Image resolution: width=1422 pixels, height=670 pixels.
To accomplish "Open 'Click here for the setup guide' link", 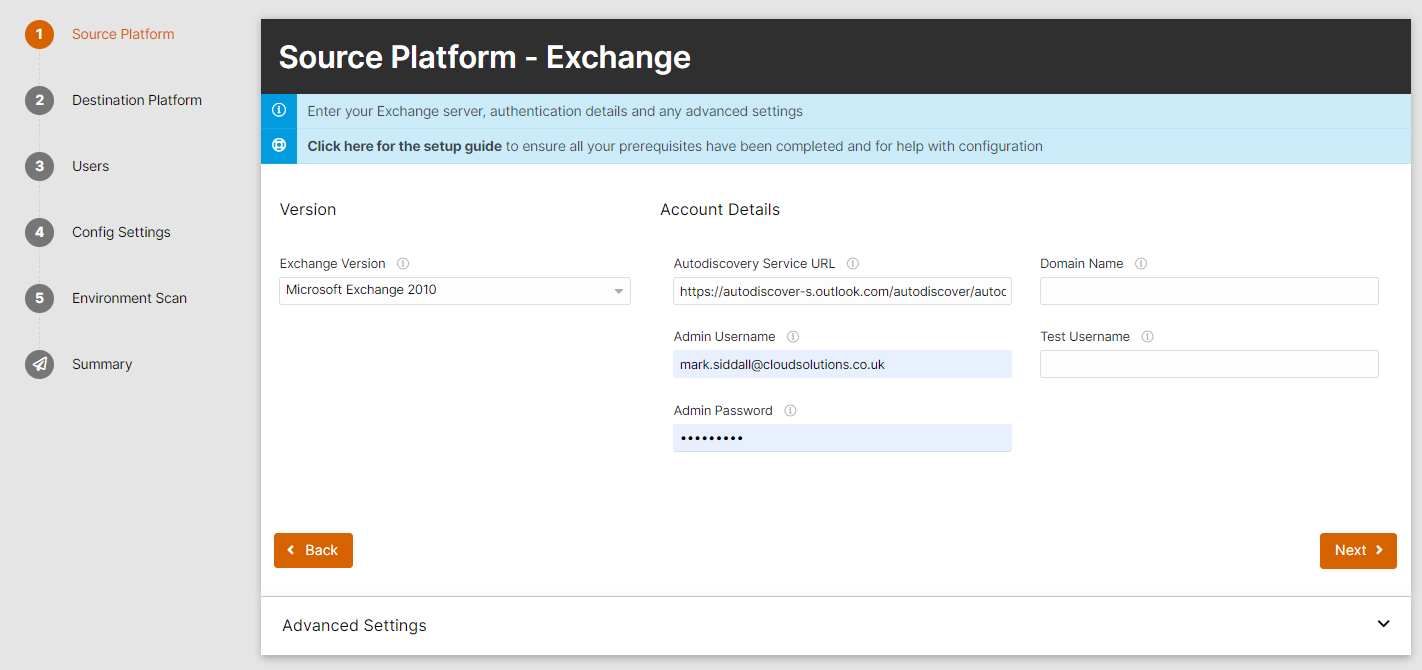I will 404,146.
